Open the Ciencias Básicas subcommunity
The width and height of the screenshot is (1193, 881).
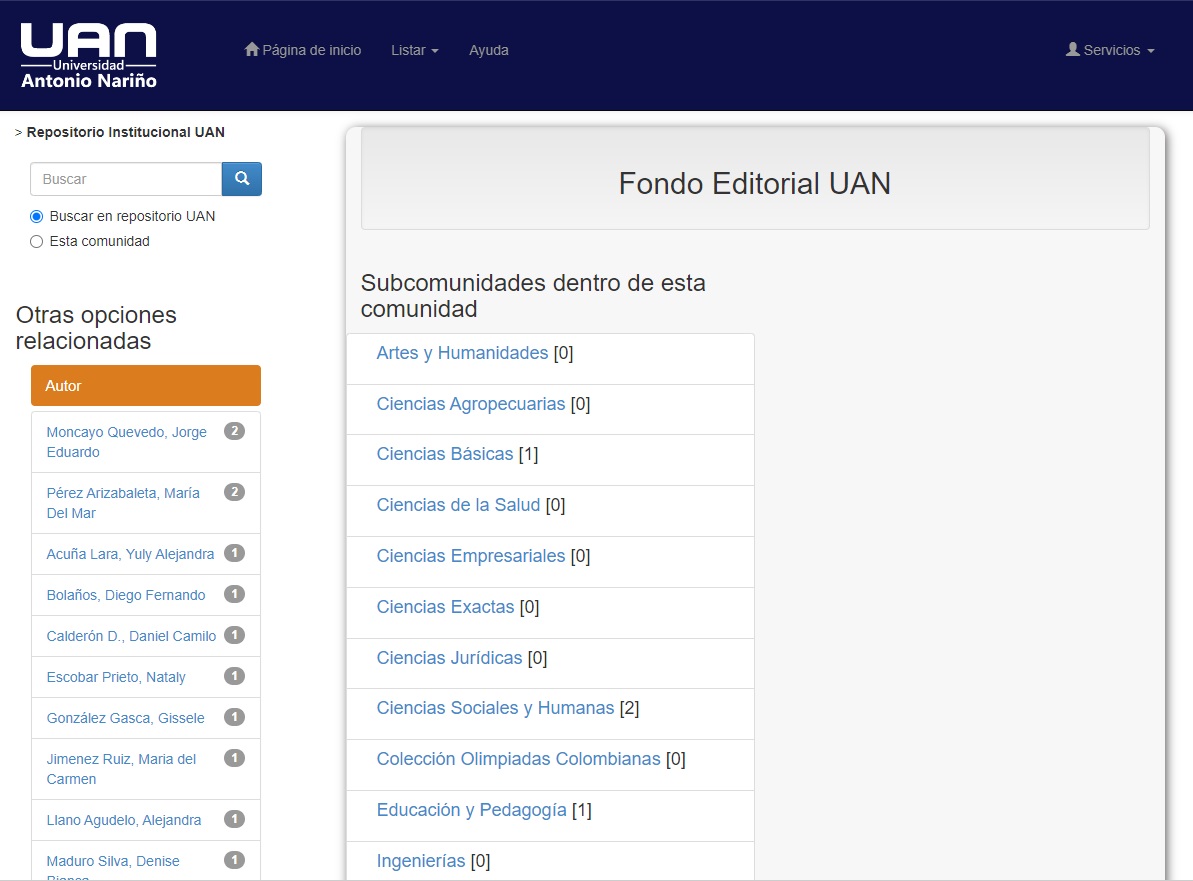[445, 454]
